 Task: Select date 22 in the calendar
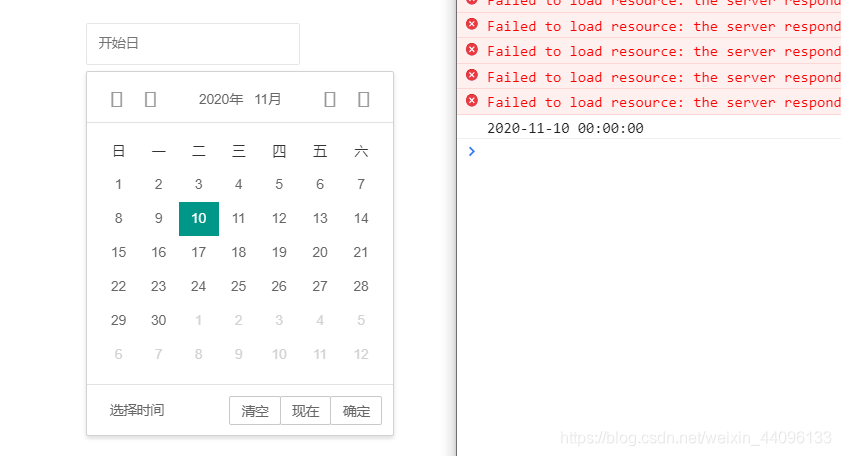pyautogui.click(x=119, y=286)
